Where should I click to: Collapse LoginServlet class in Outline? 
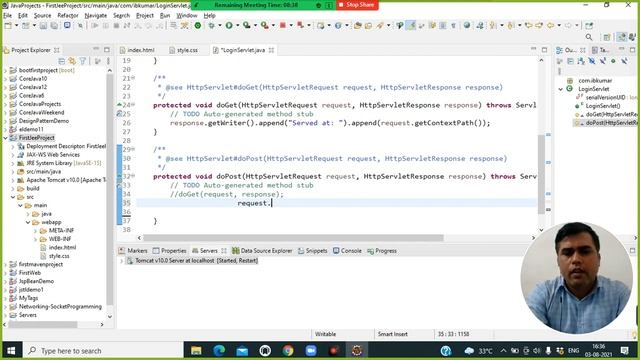[x=561, y=89]
